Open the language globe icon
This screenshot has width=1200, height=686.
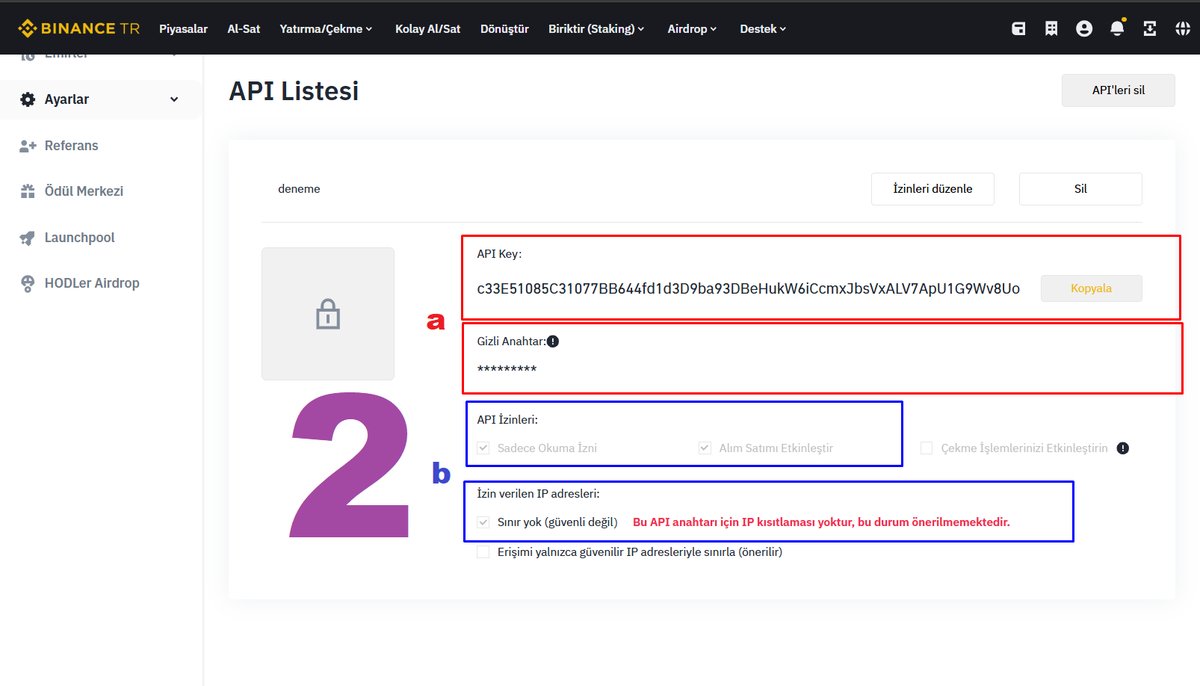coord(1183,29)
